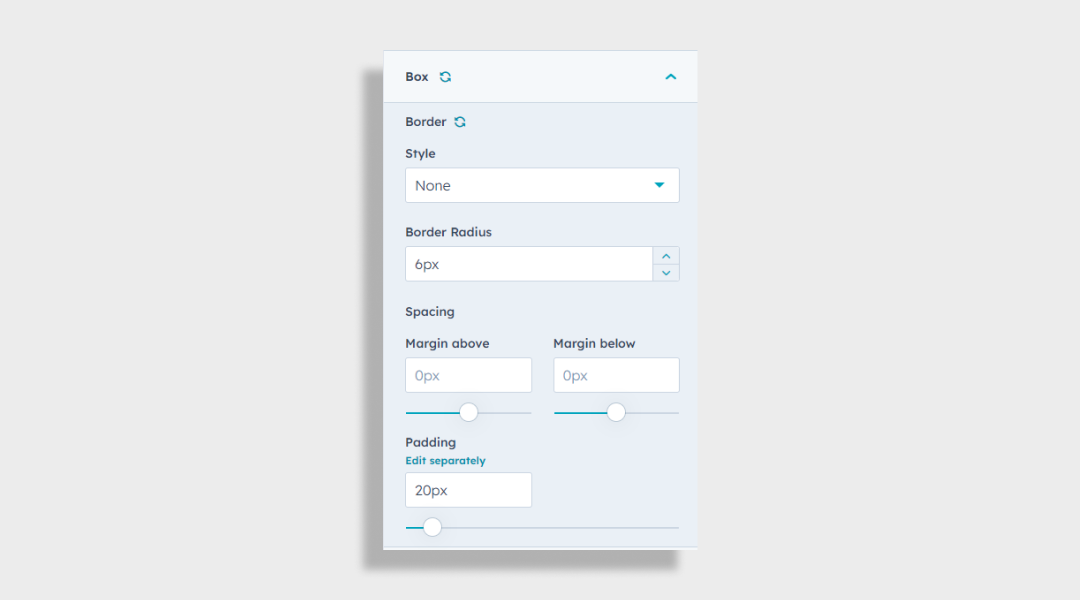Viewport: 1080px width, 600px height.
Task: Decrease Border Radius with down stepper
Action: click(x=666, y=273)
